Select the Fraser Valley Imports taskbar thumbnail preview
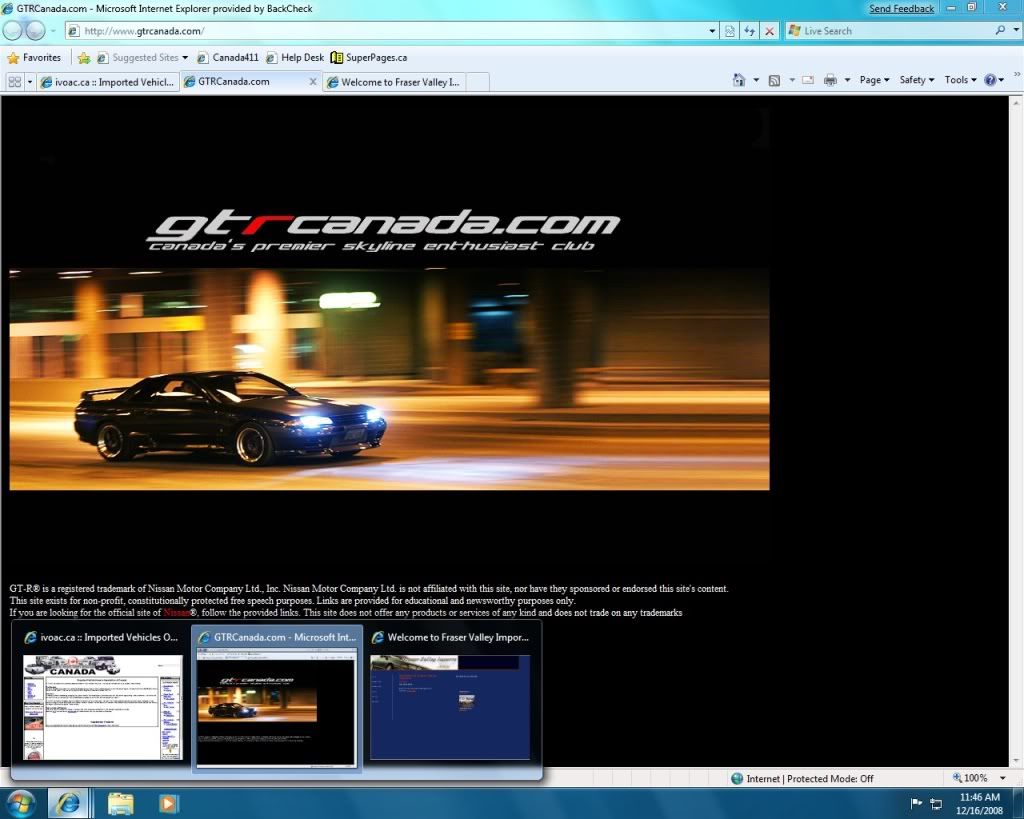 (x=450, y=706)
